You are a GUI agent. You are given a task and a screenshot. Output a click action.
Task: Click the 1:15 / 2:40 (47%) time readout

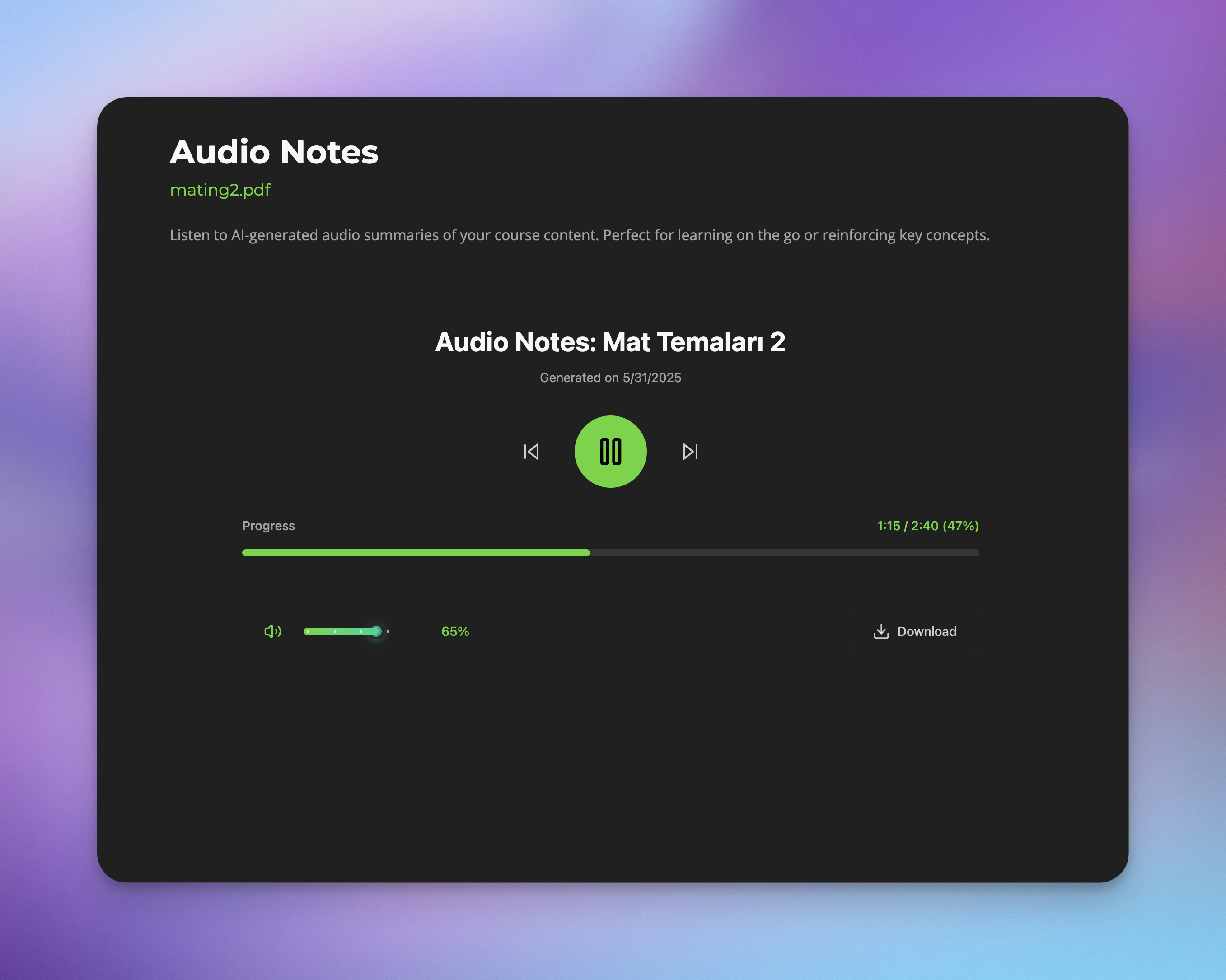tap(927, 526)
